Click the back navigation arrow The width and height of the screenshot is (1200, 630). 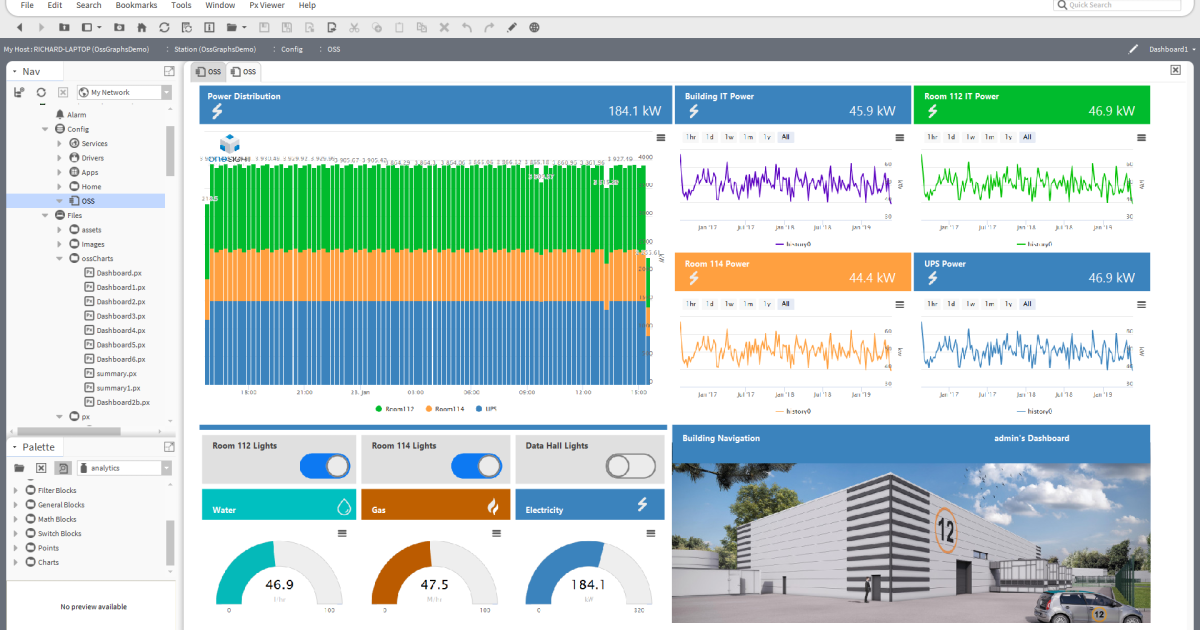19,27
